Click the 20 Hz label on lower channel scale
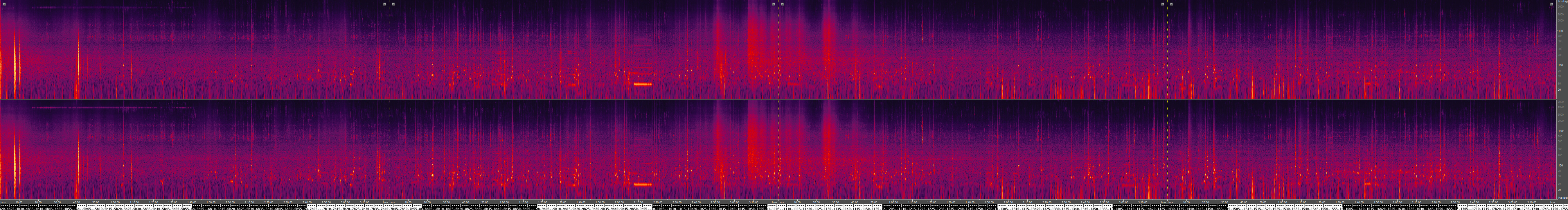This screenshot has width=1568, height=210. pos(1561,189)
